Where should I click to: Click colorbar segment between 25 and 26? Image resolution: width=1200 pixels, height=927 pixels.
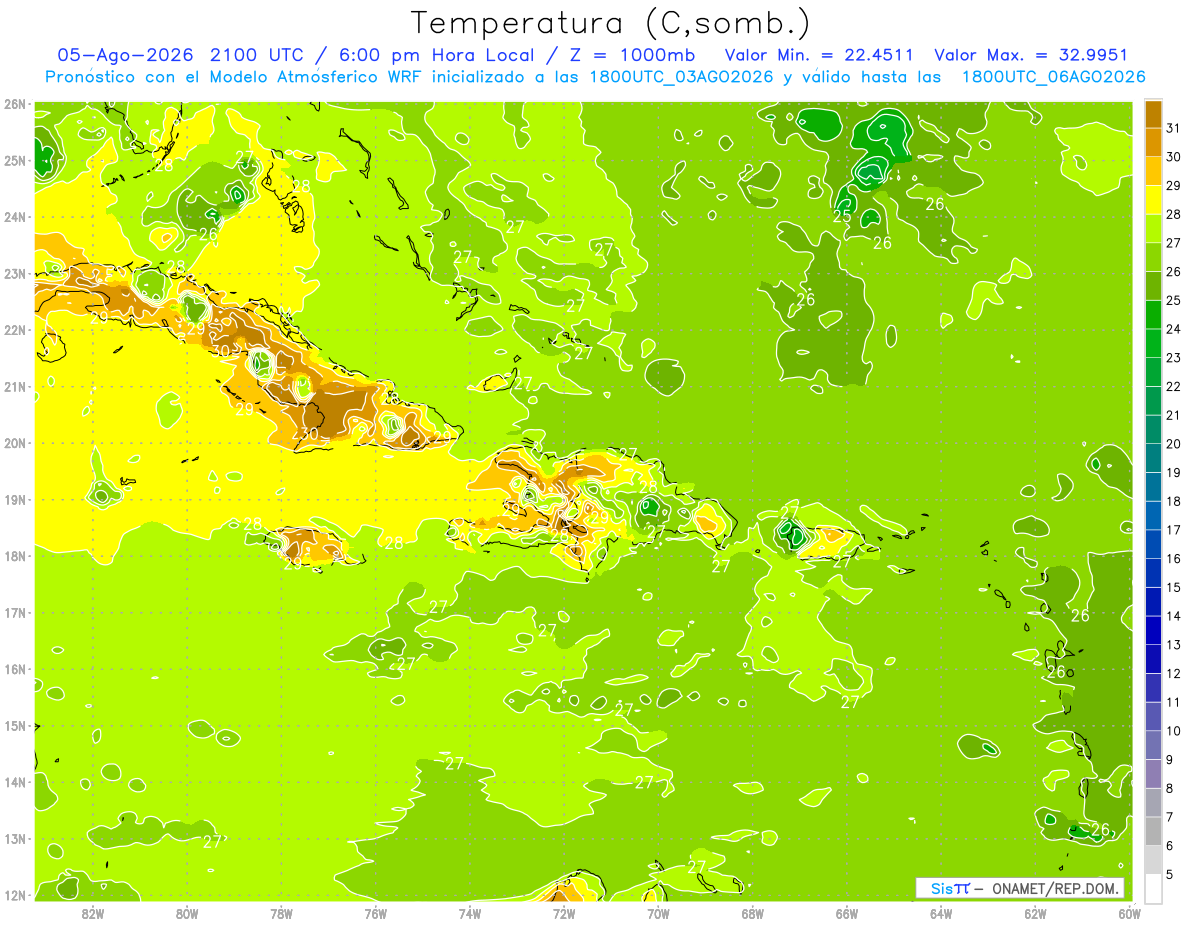pos(1153,286)
